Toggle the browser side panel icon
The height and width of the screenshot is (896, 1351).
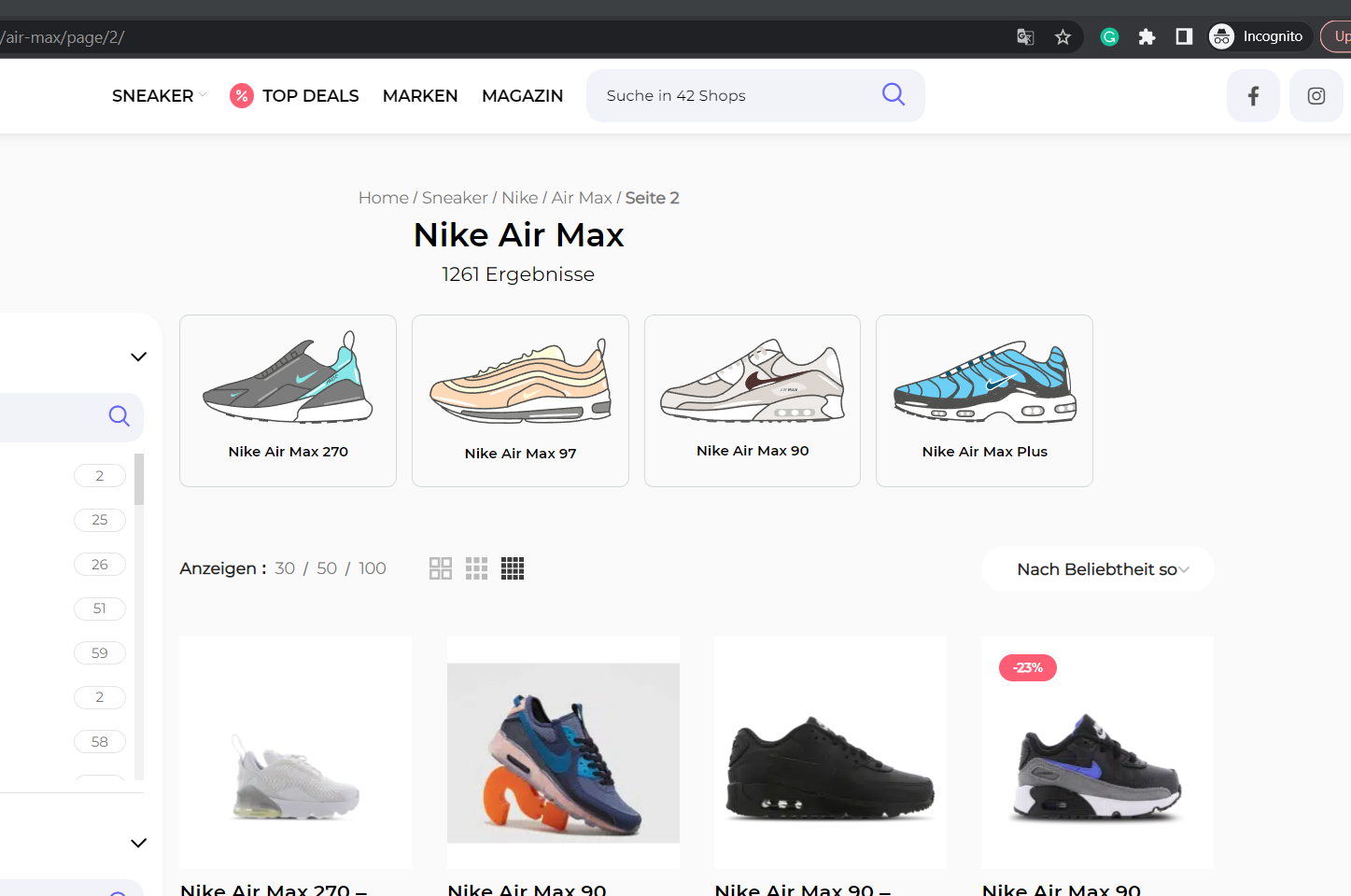point(1184,36)
